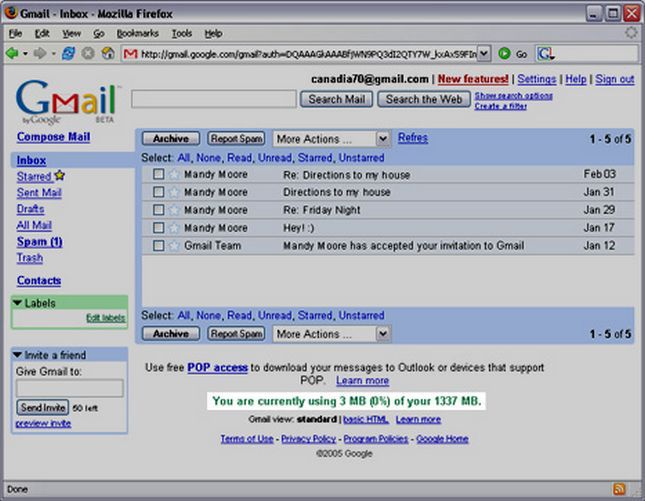Star the Gmail Team message
The image size is (645, 501).
[174, 246]
